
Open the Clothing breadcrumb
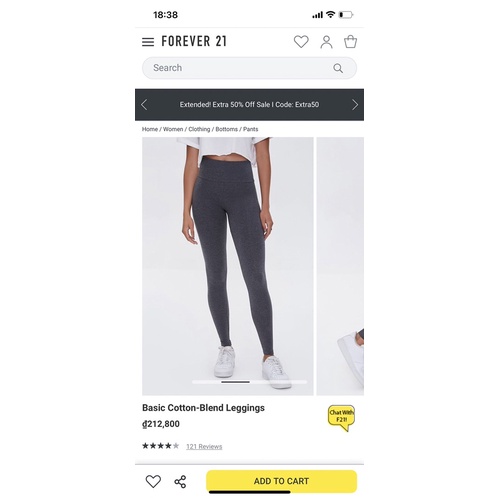pyautogui.click(x=199, y=129)
